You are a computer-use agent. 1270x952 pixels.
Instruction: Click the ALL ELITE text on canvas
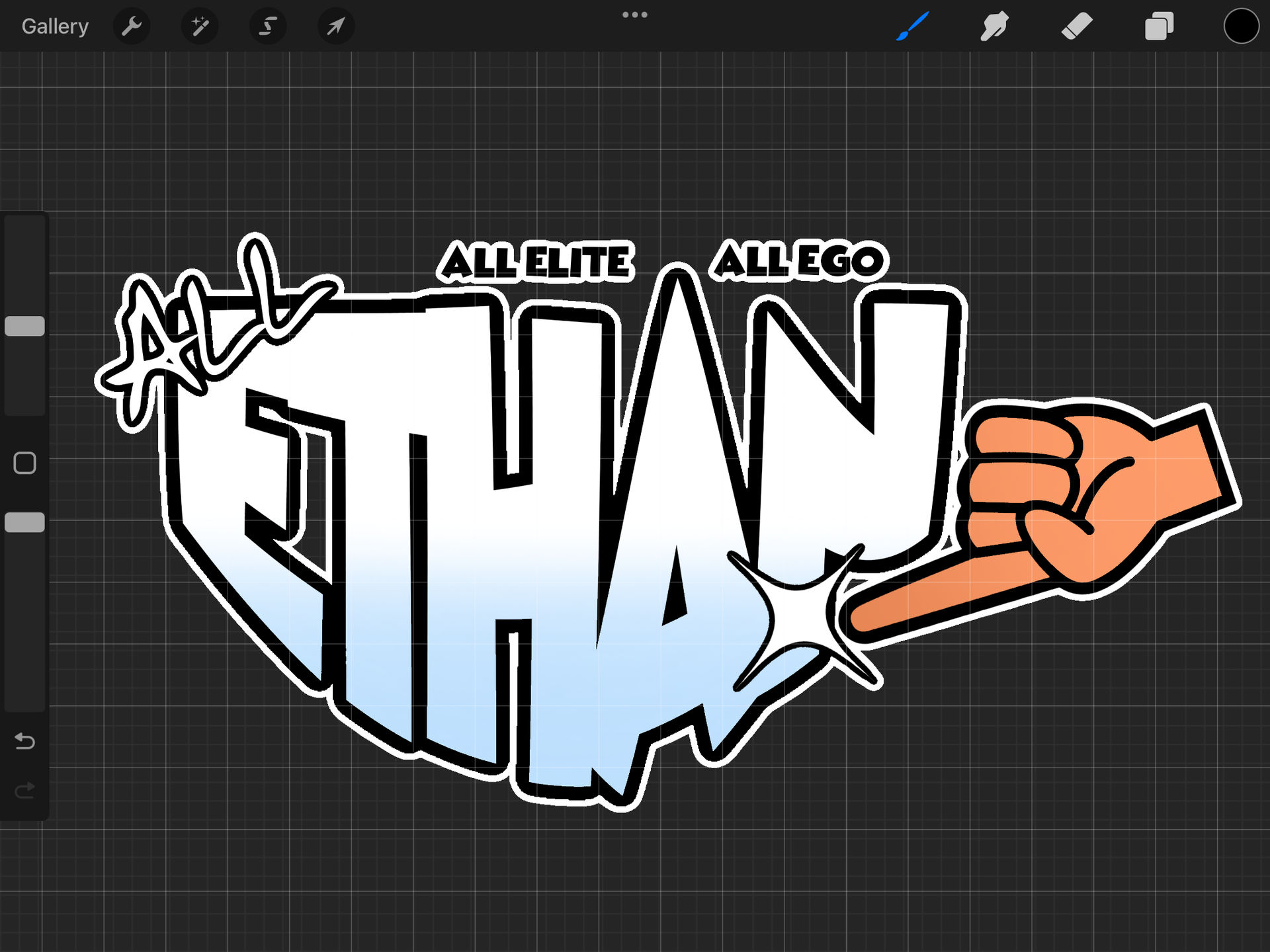pyautogui.click(x=536, y=262)
